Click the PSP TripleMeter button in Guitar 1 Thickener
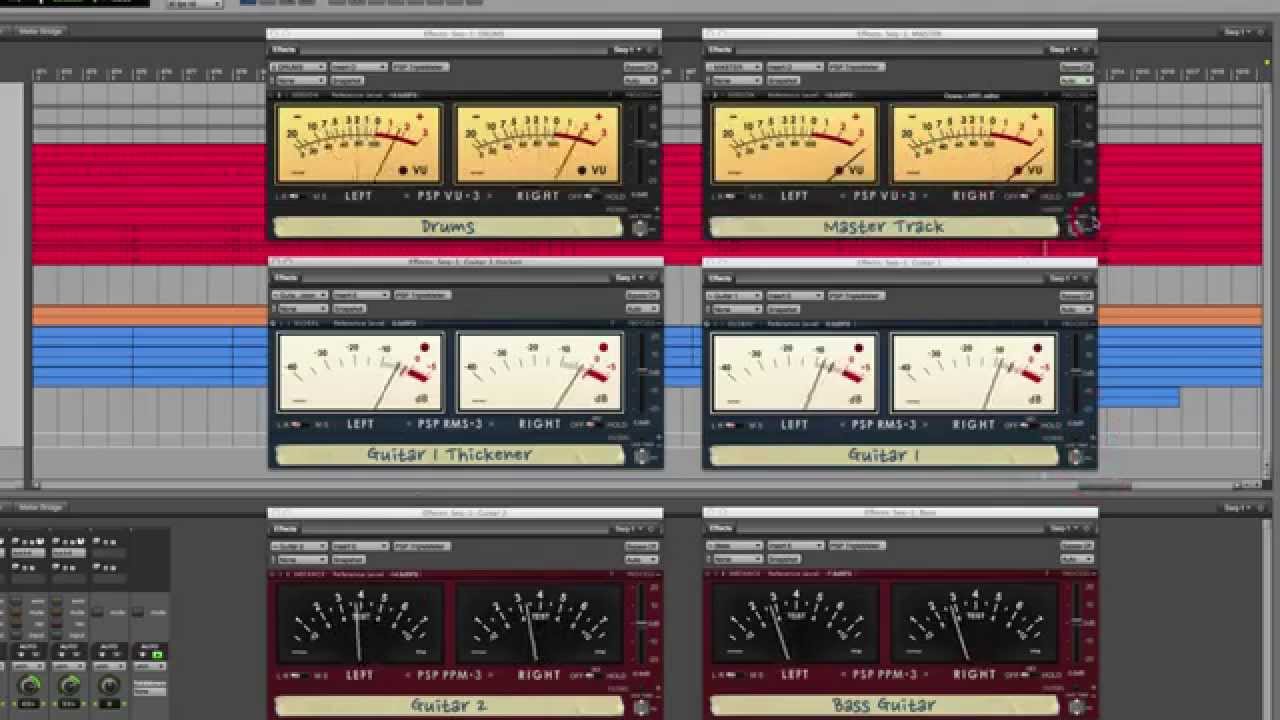The height and width of the screenshot is (720, 1280). 422,295
